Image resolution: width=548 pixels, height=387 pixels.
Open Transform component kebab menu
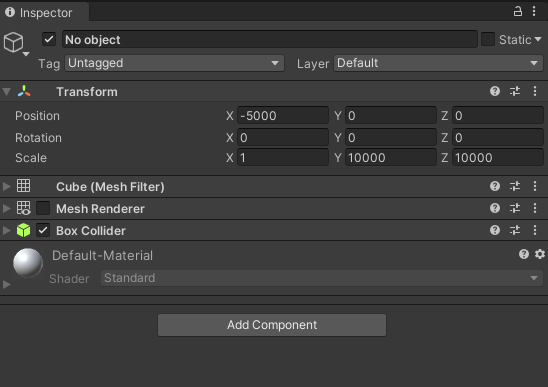click(535, 91)
